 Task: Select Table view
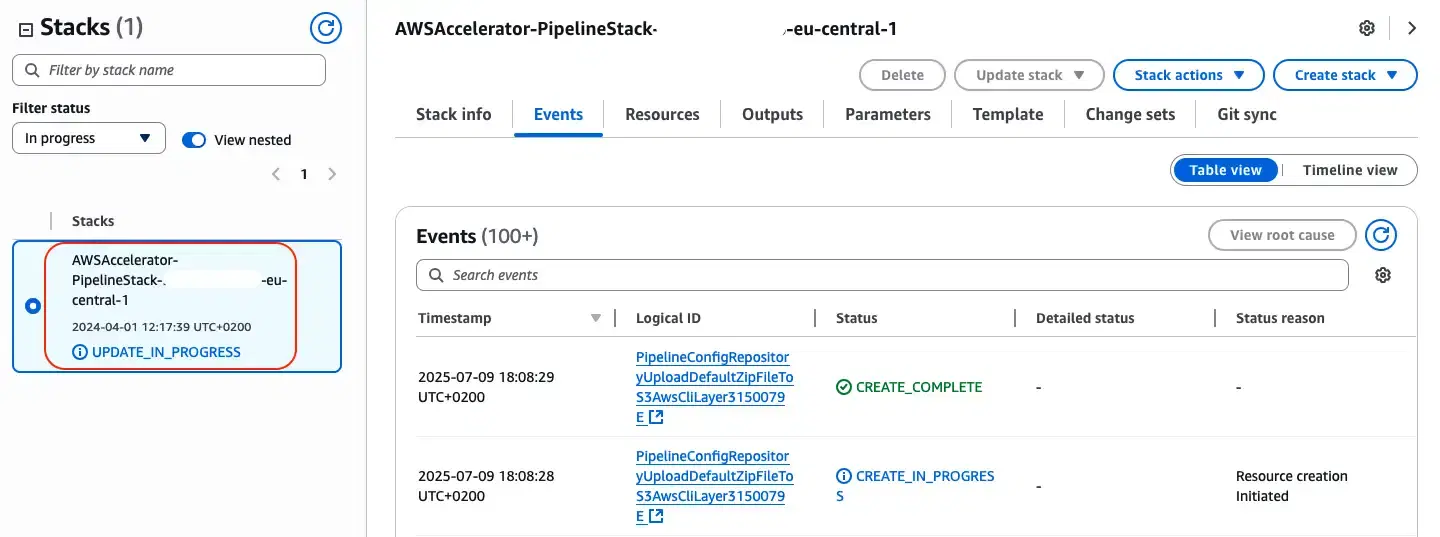pyautogui.click(x=1226, y=170)
